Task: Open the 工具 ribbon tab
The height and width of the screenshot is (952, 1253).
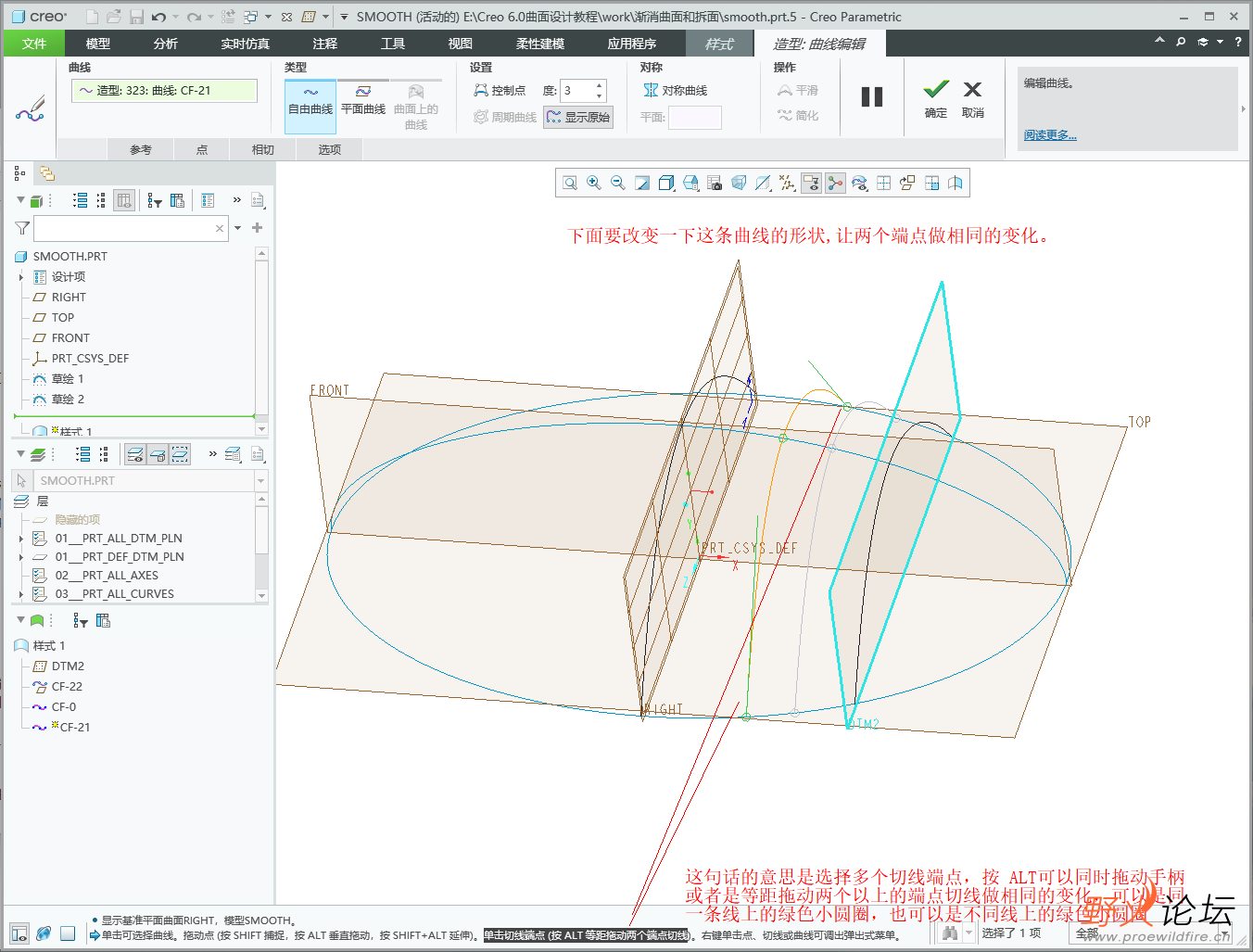Action: (x=393, y=44)
